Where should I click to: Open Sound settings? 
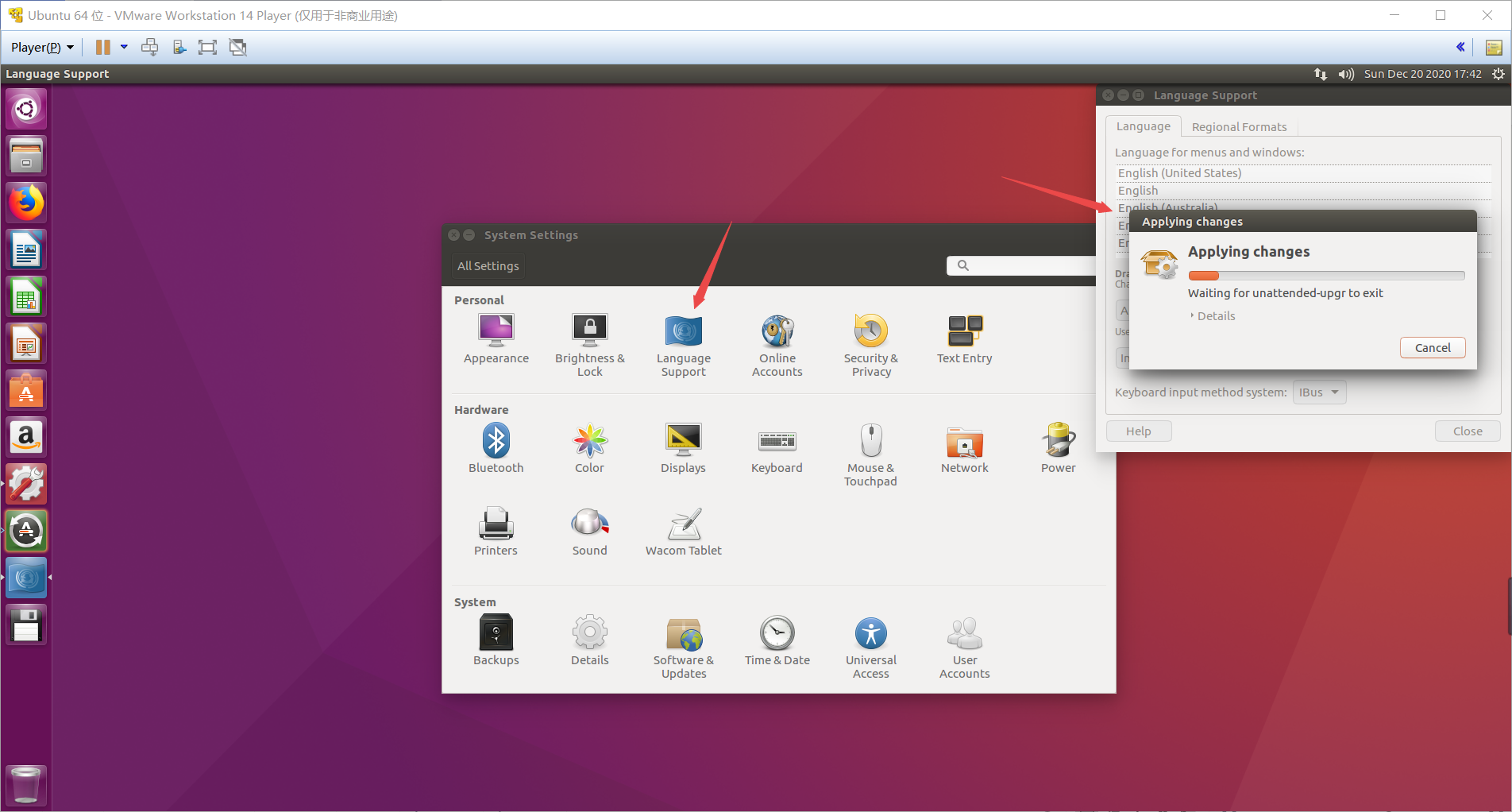[x=589, y=532]
